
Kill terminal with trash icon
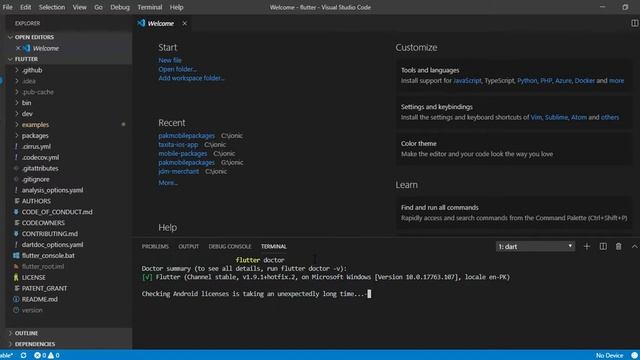[619, 247]
